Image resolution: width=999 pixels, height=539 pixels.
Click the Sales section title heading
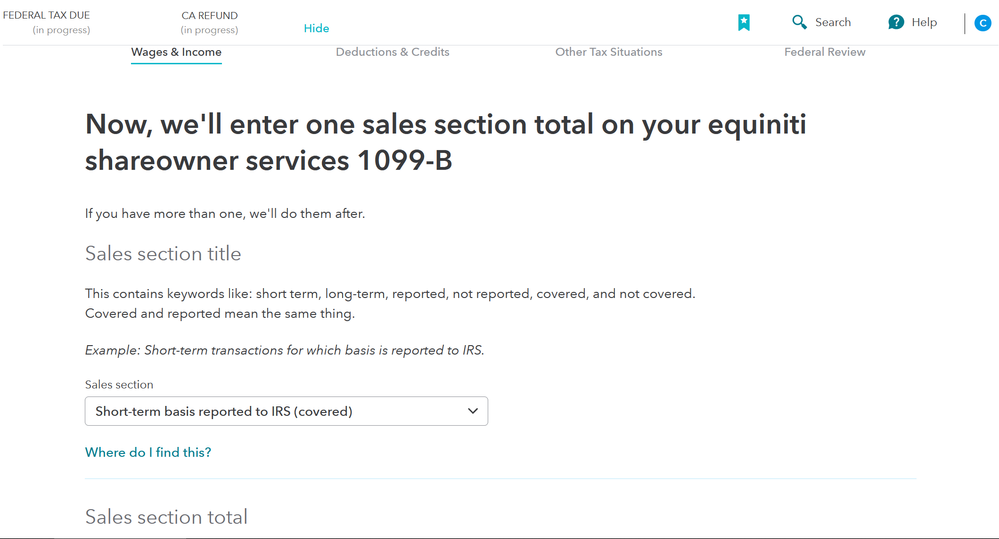coord(163,254)
